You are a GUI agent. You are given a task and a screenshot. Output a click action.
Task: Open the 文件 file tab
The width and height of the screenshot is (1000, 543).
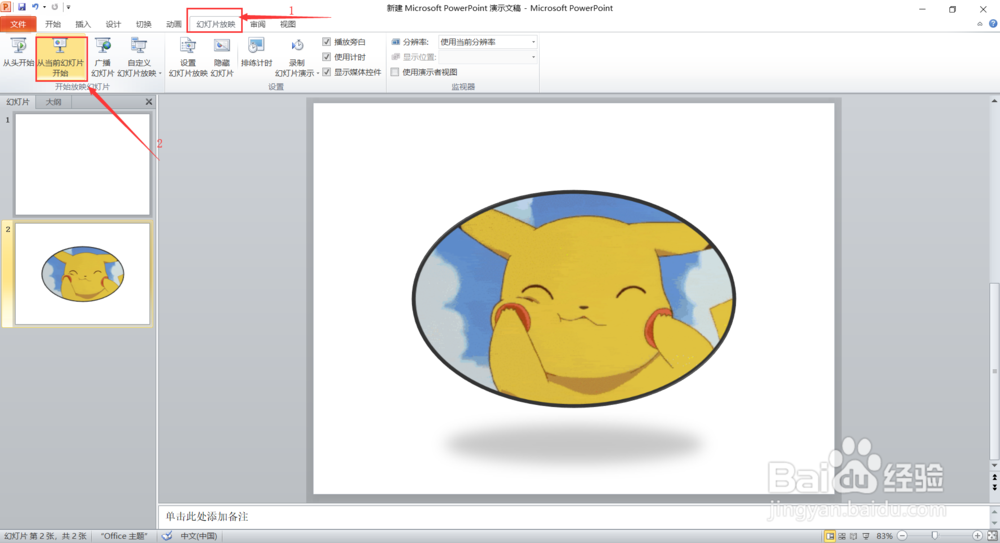(18, 24)
